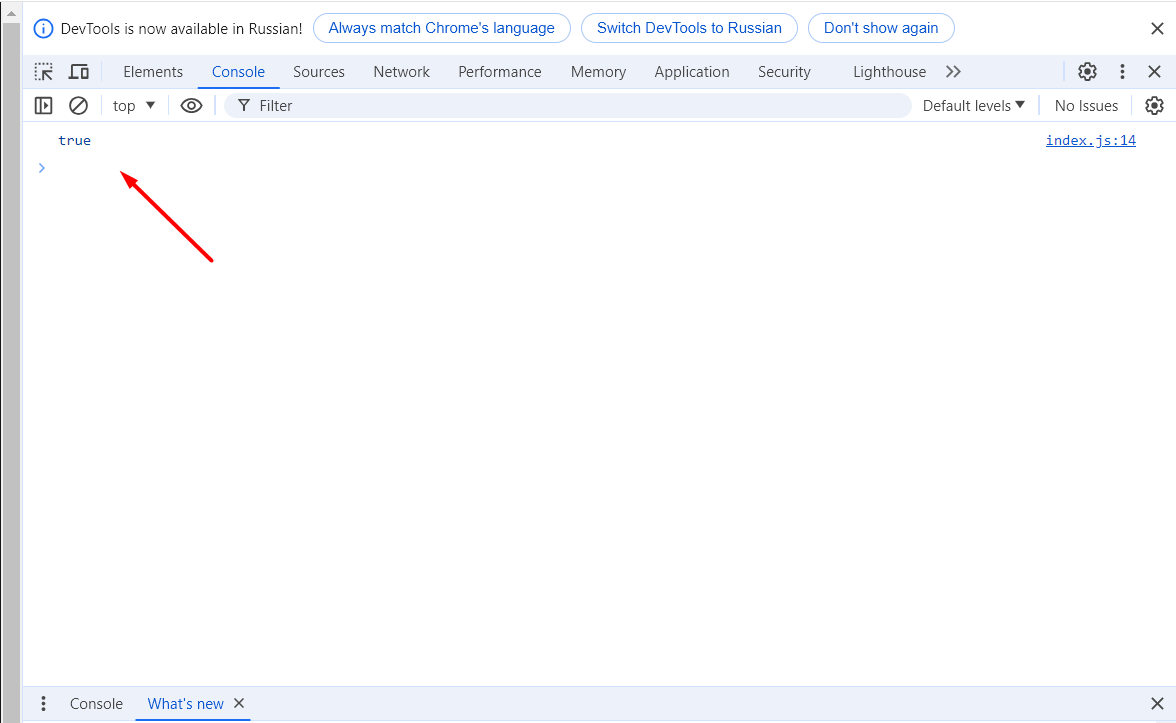Switch to the Memory tab

click(x=598, y=72)
